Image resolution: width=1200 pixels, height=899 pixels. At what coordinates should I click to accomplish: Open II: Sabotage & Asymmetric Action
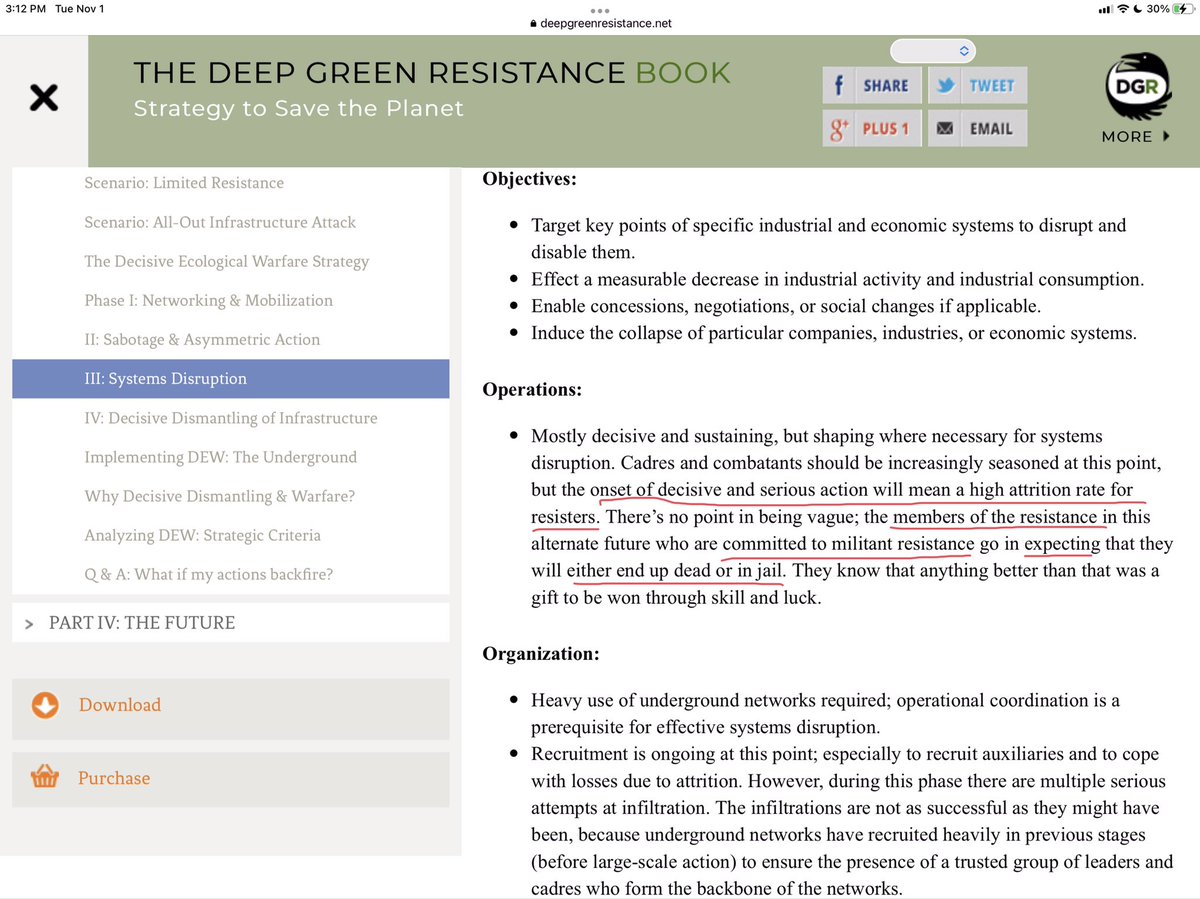tap(202, 340)
